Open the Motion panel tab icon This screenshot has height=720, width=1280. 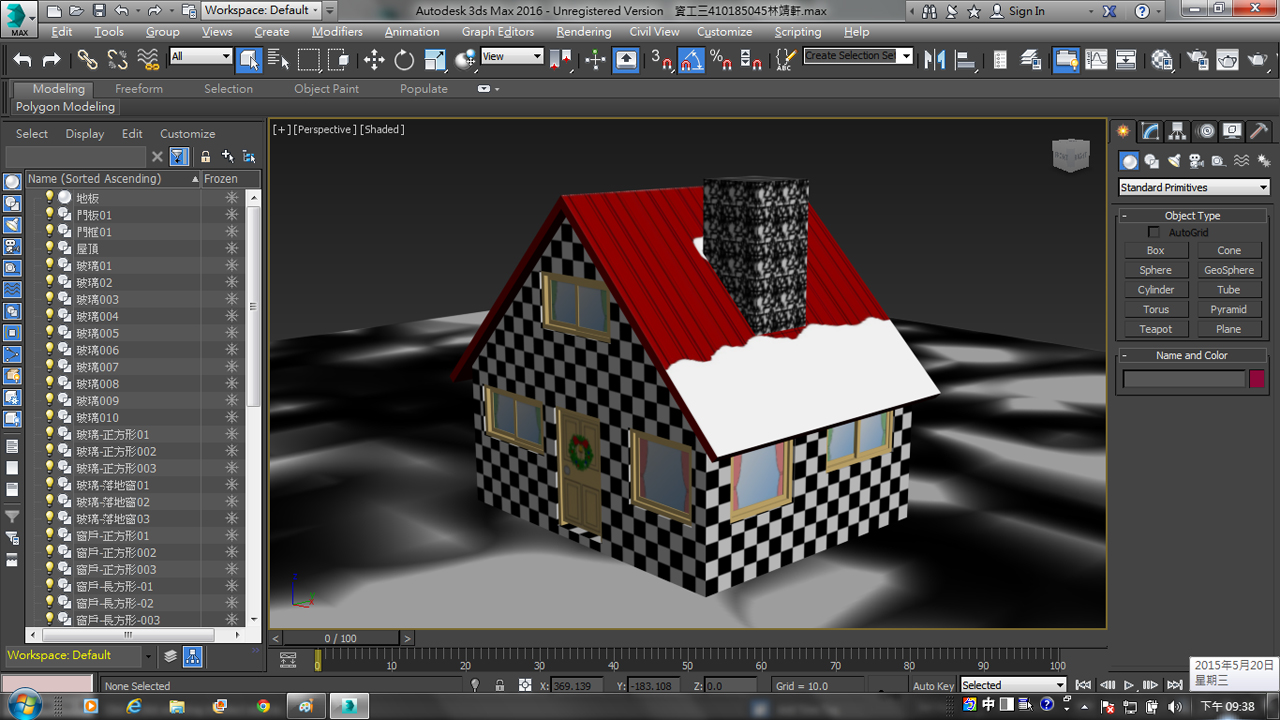click(x=1206, y=131)
